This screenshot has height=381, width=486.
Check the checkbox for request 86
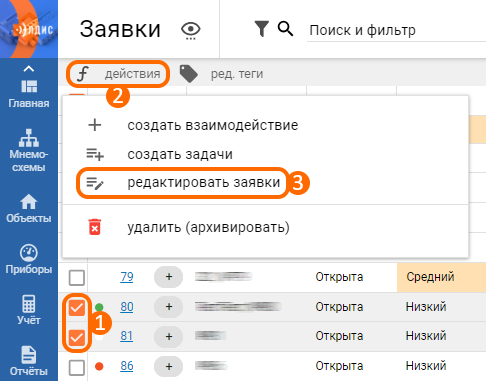click(x=77, y=367)
